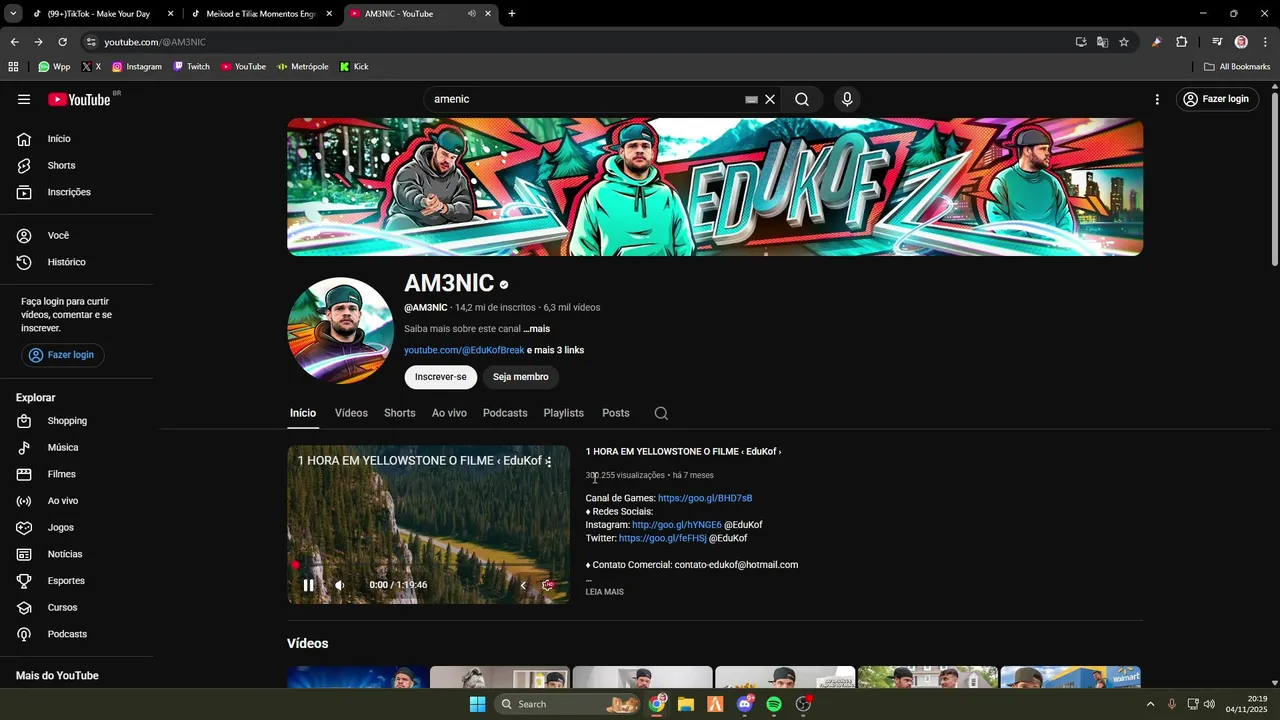
Task: Click the Fazer login button at top right
Action: click(x=1216, y=99)
